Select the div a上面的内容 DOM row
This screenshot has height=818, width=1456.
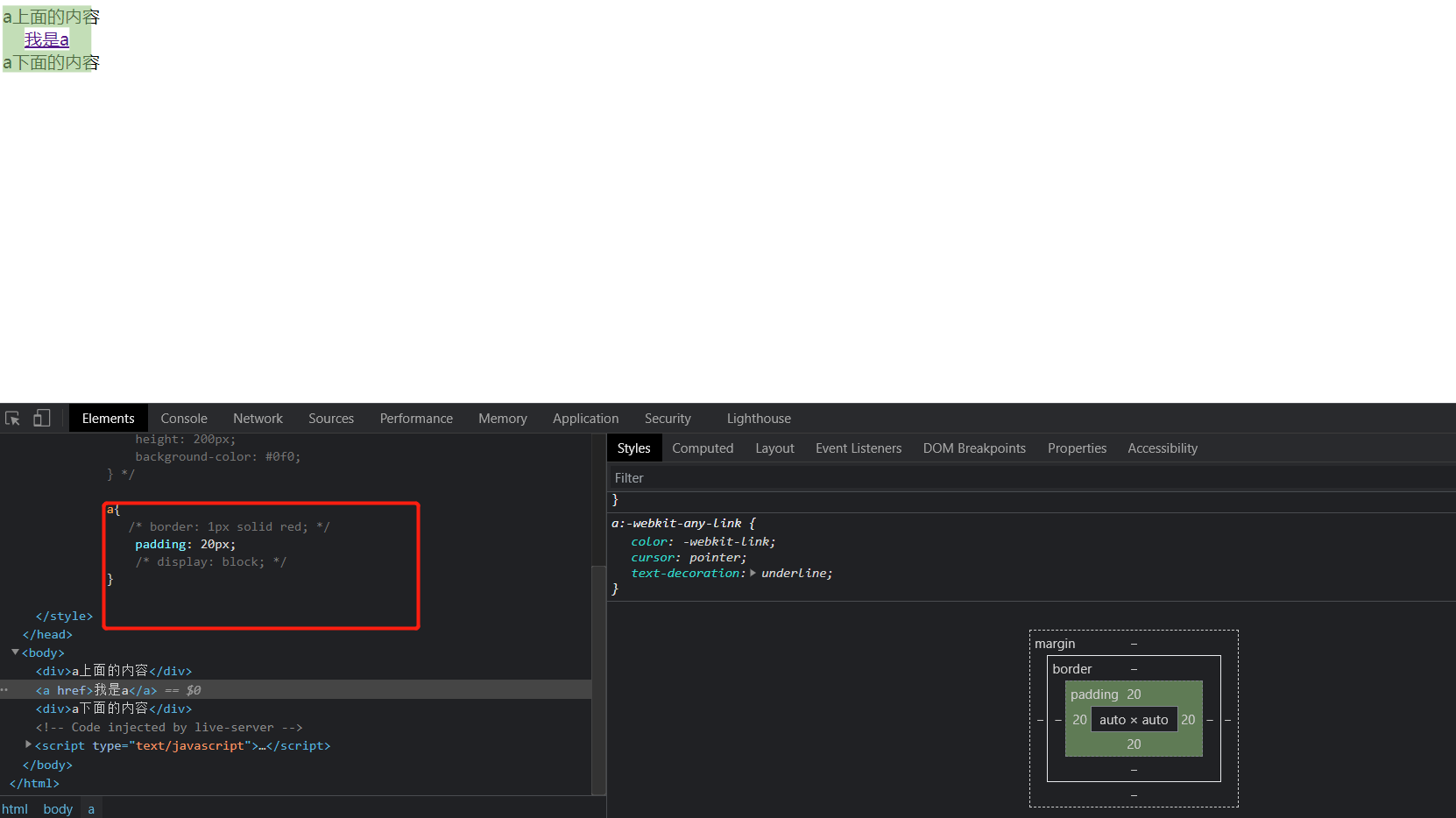click(114, 671)
